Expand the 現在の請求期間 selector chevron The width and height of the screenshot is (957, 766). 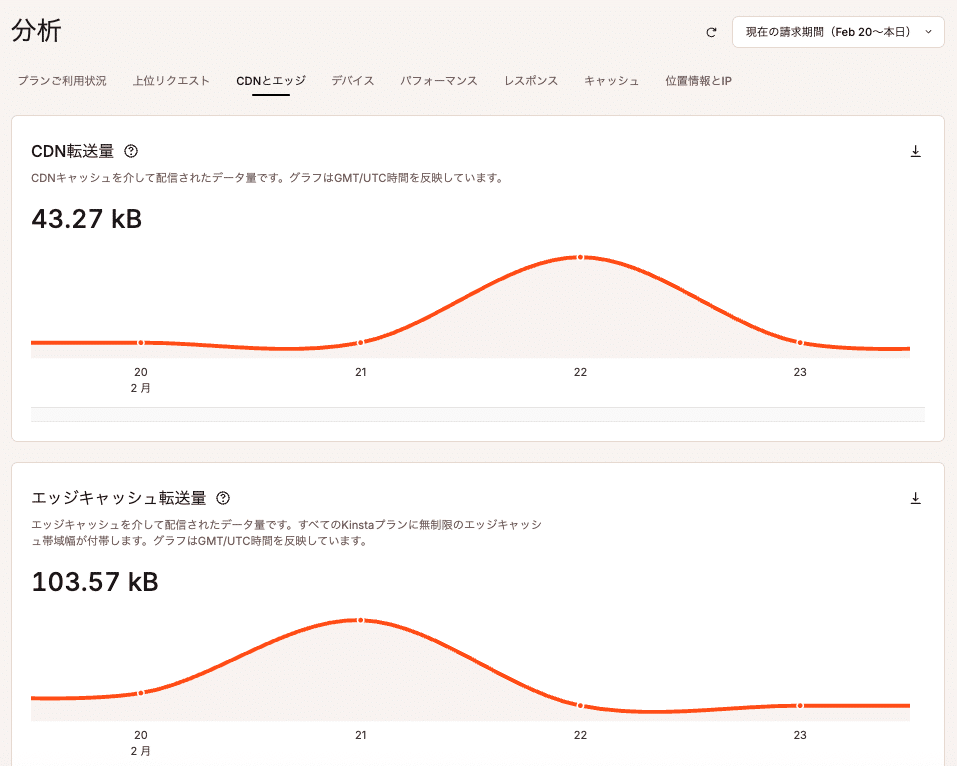click(929, 32)
